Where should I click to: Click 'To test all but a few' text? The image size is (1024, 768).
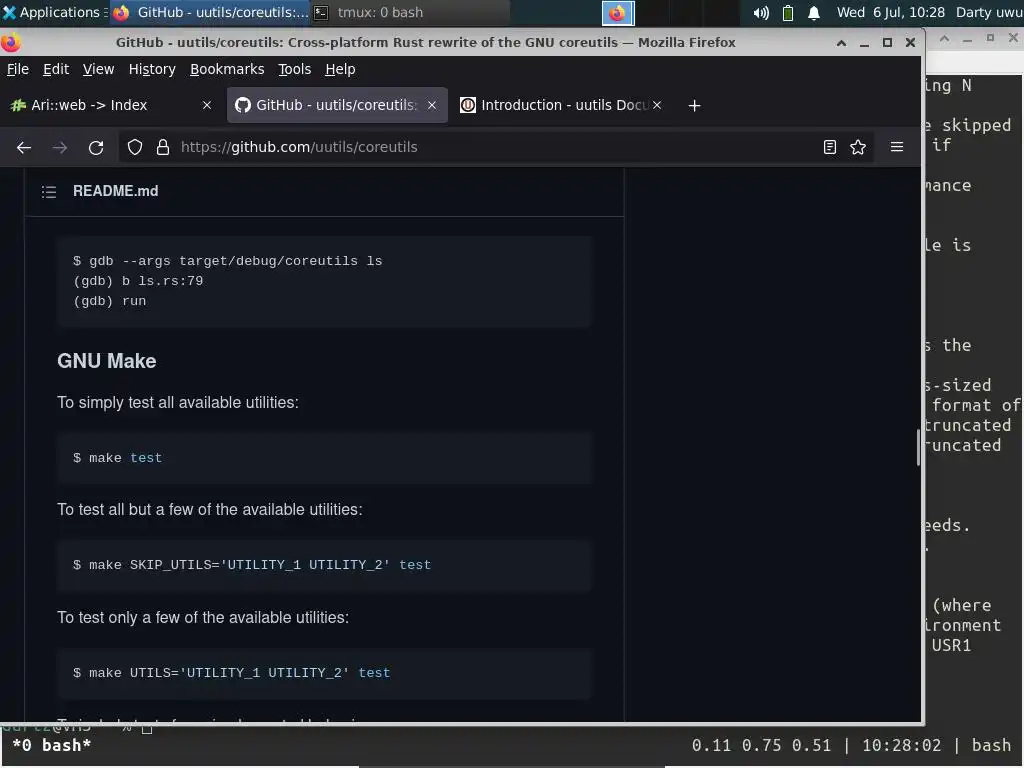(210, 510)
